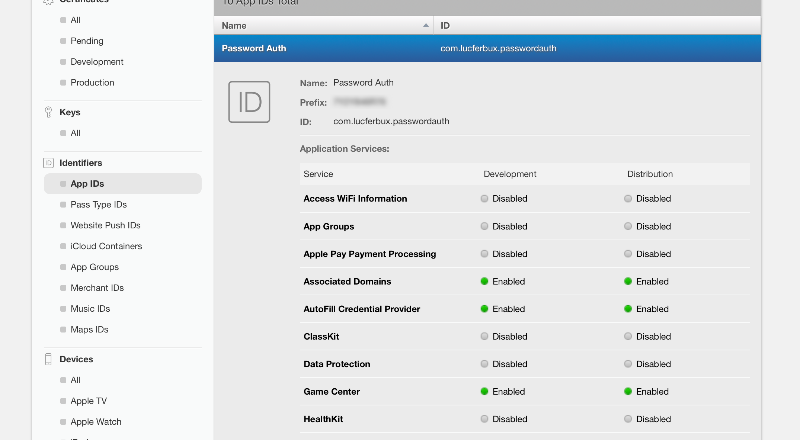The image size is (800, 440).
Task: Click the Keys section heading
Action: [x=70, y=112]
